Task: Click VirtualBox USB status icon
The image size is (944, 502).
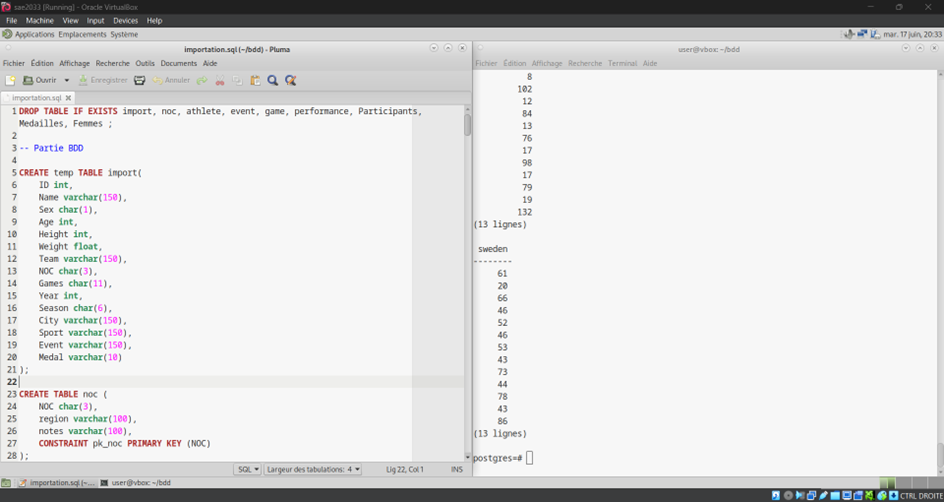Action: [x=823, y=496]
